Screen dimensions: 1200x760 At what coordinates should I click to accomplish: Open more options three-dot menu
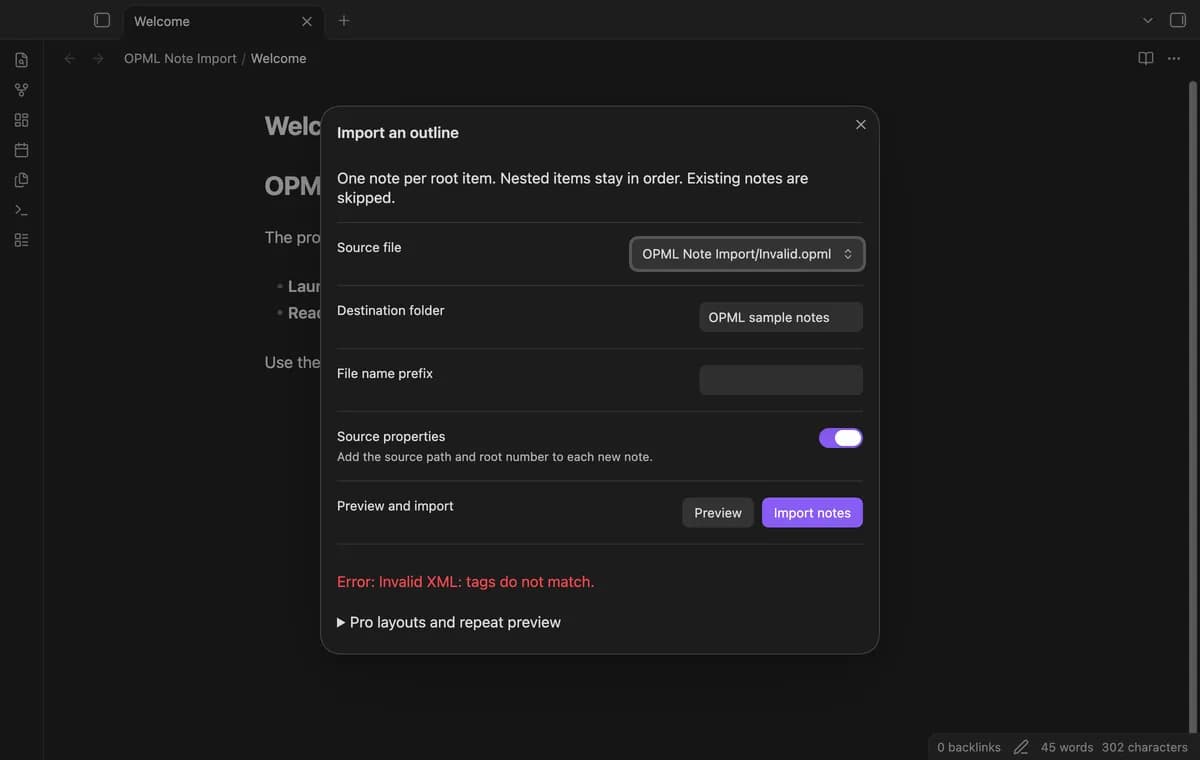pos(1174,58)
